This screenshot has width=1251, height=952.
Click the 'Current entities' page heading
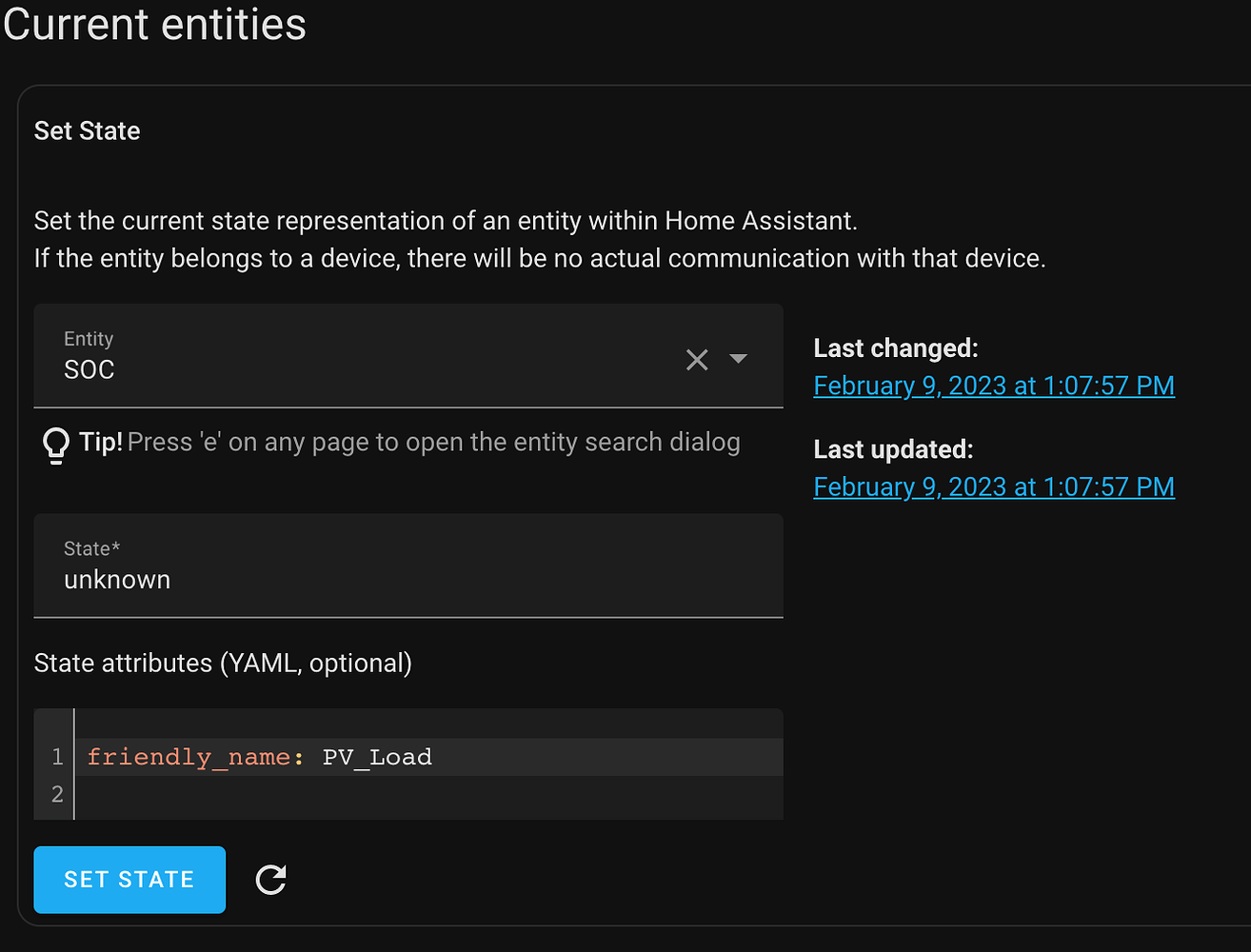(153, 25)
